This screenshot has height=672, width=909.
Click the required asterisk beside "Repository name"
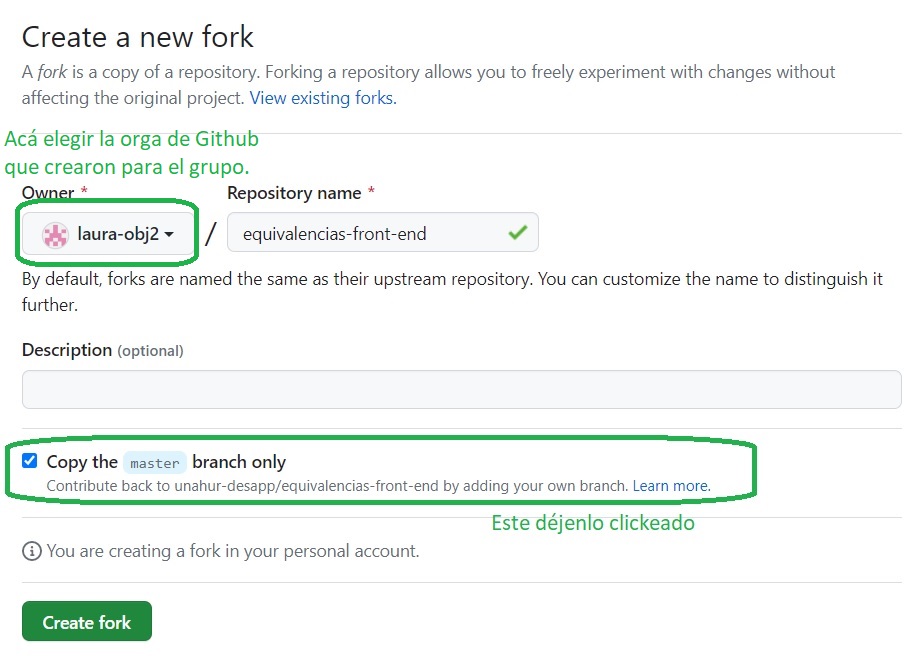click(x=370, y=192)
